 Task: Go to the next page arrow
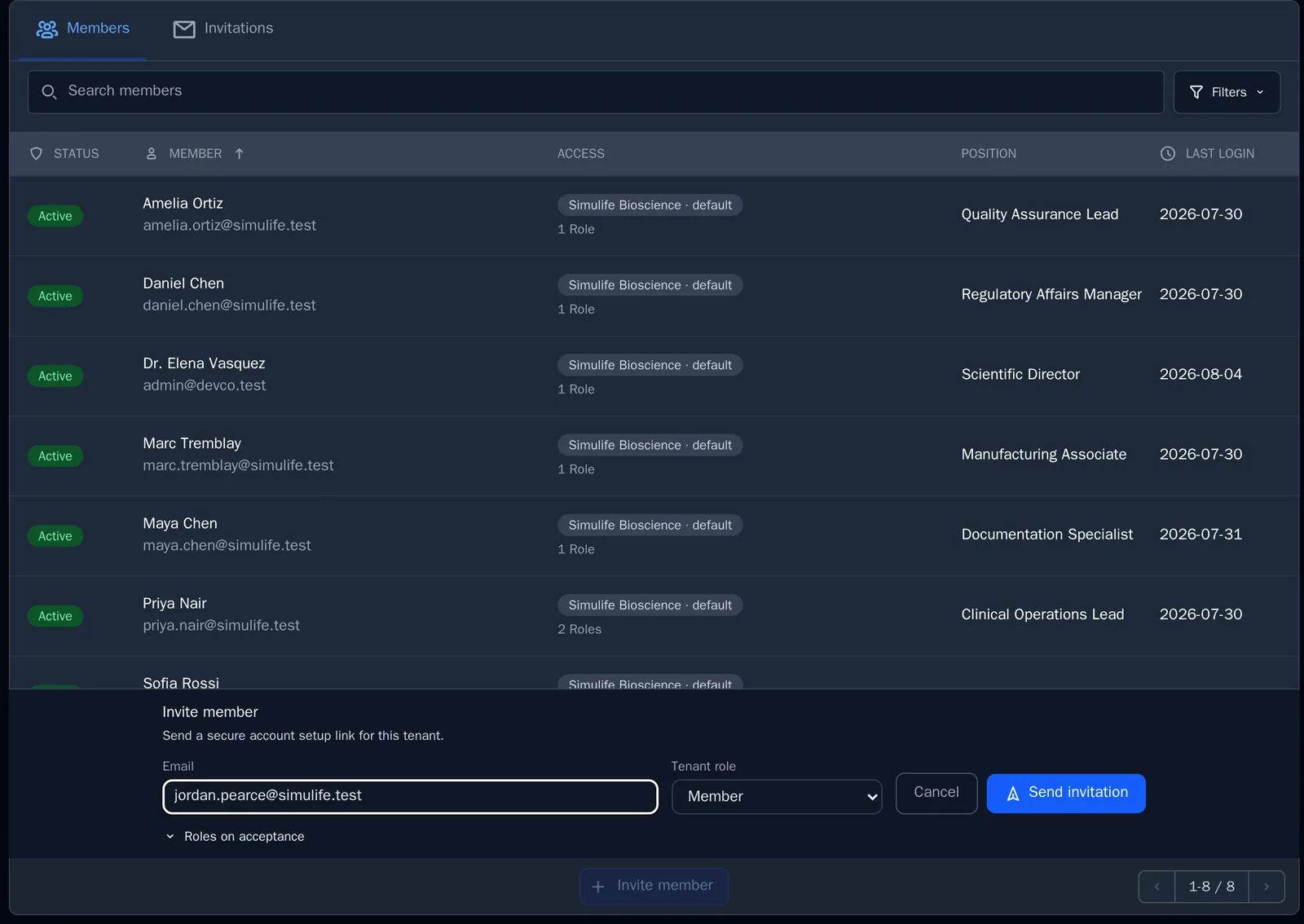tap(1267, 887)
